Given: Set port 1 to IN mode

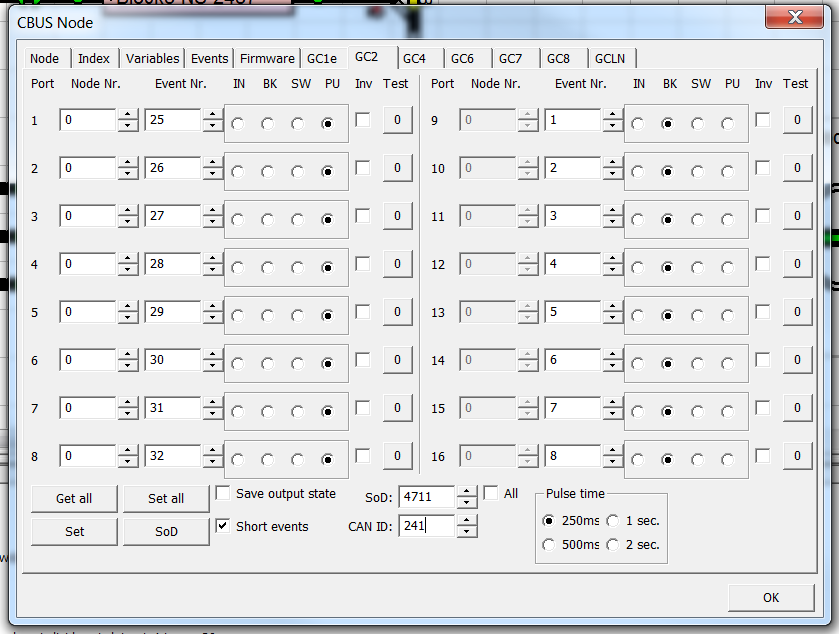Looking at the screenshot, I should [x=238, y=124].
